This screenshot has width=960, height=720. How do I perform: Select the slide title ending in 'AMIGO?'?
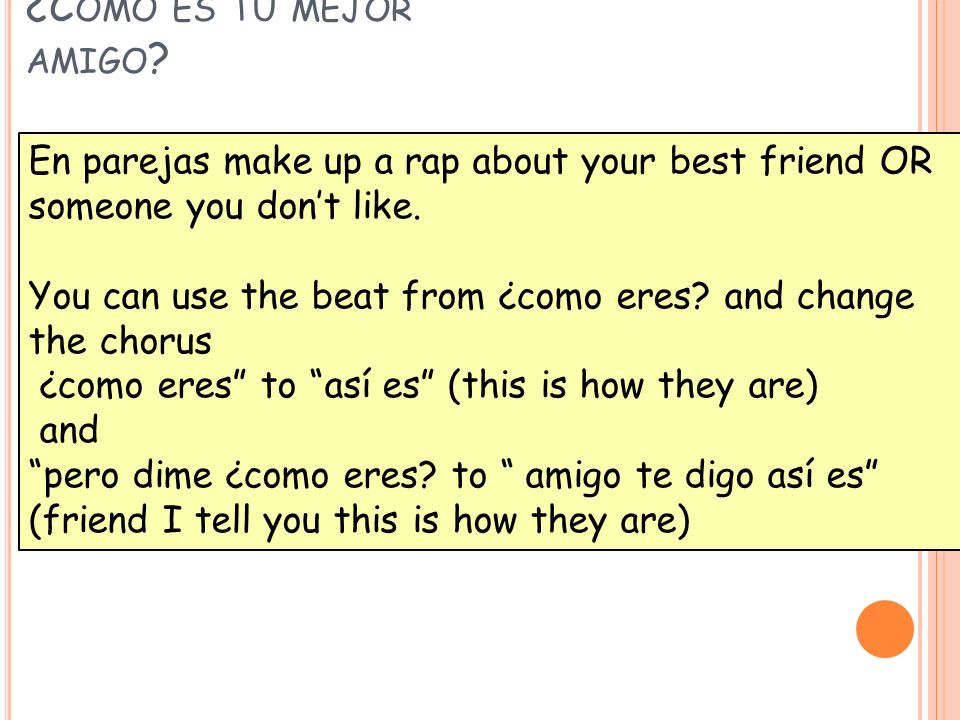219,37
